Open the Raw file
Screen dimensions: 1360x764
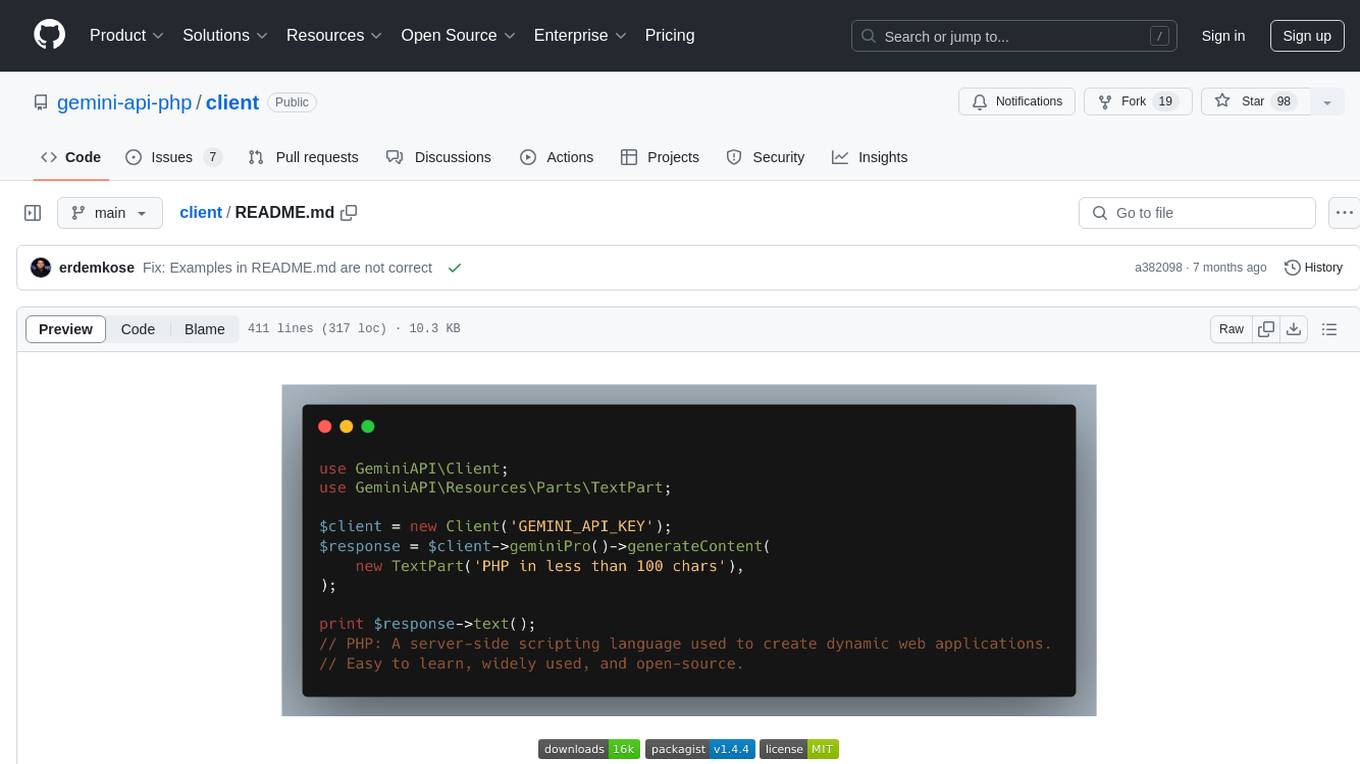[1231, 329]
